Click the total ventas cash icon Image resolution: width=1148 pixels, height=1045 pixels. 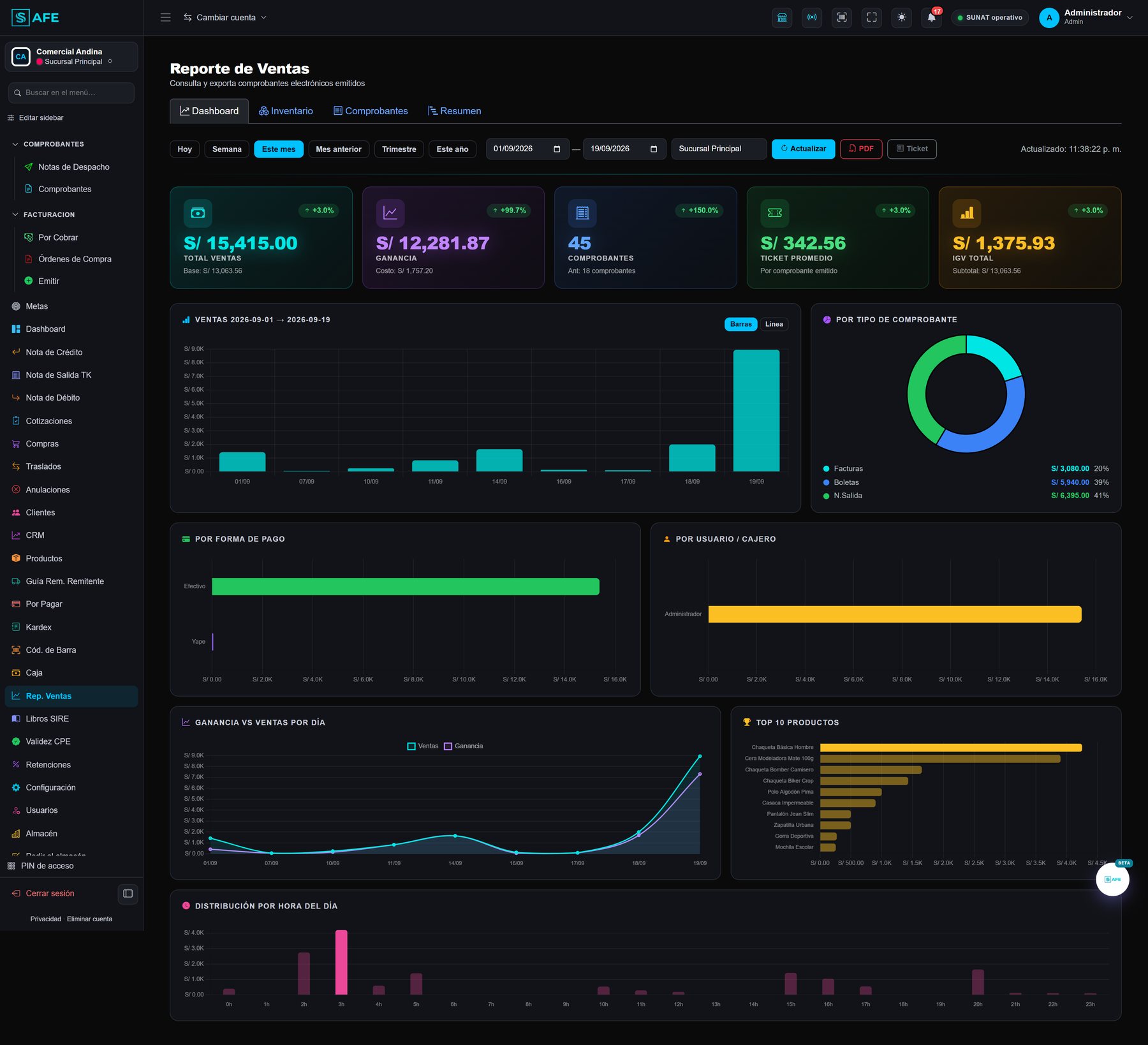[x=198, y=213]
